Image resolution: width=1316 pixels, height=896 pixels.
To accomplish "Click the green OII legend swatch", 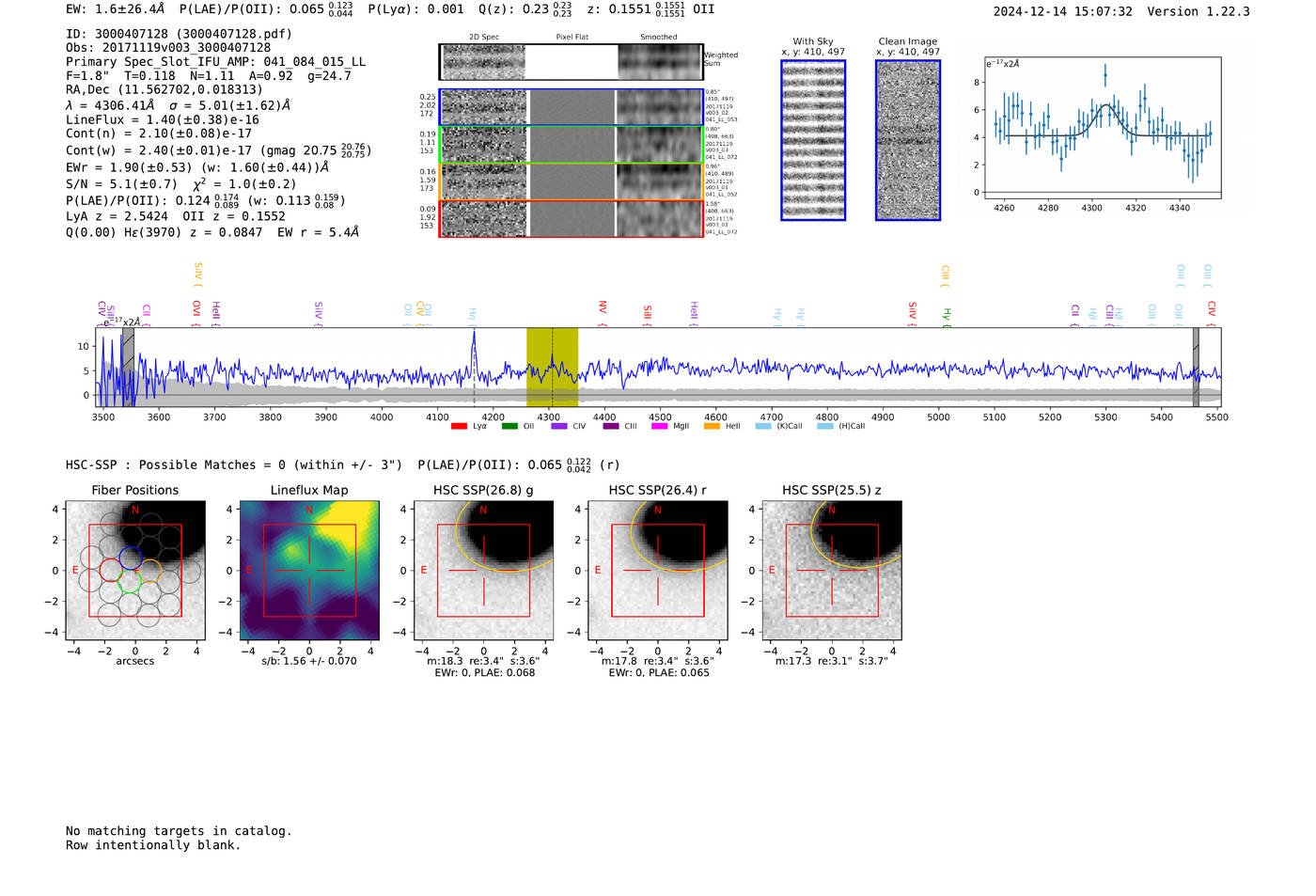I will tap(509, 426).
